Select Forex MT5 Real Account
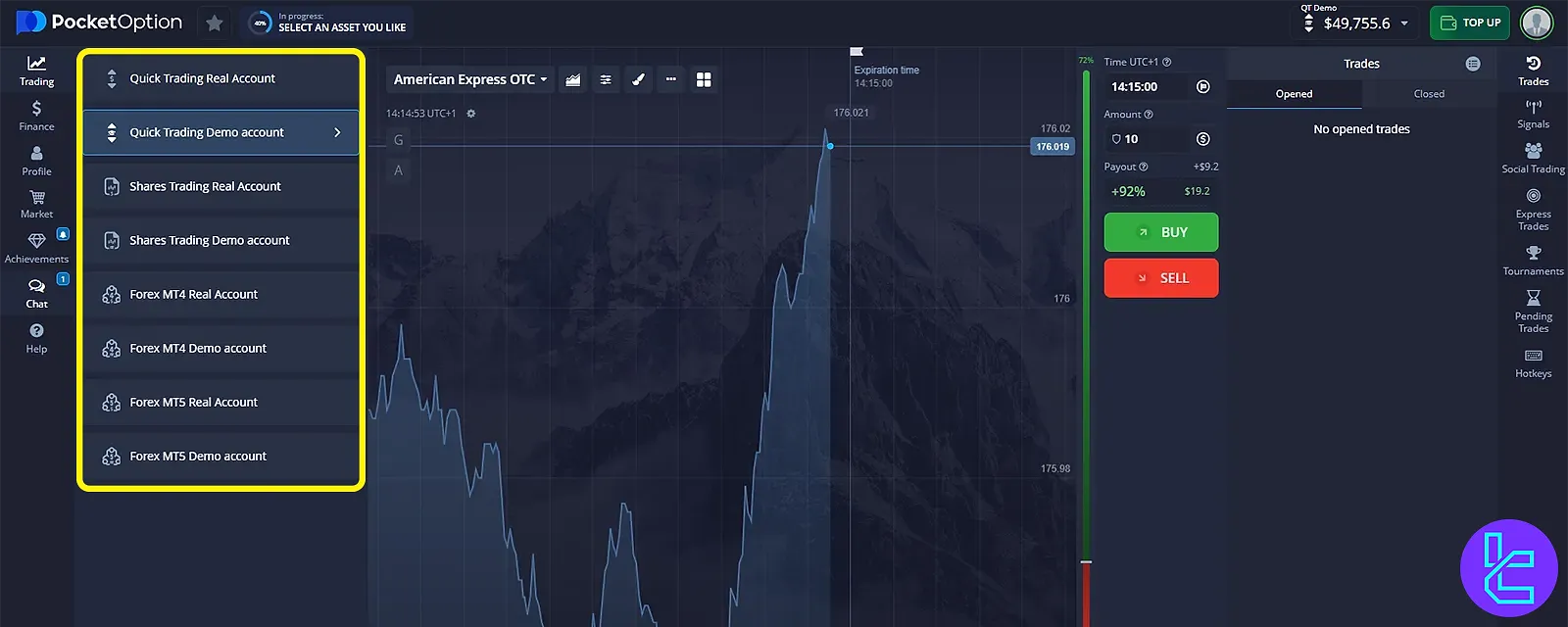This screenshot has width=1568, height=627. (220, 402)
